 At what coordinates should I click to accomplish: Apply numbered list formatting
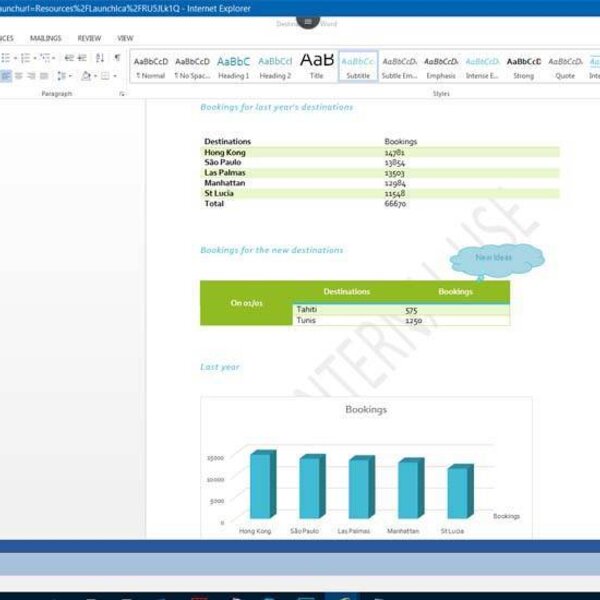(x=25, y=58)
